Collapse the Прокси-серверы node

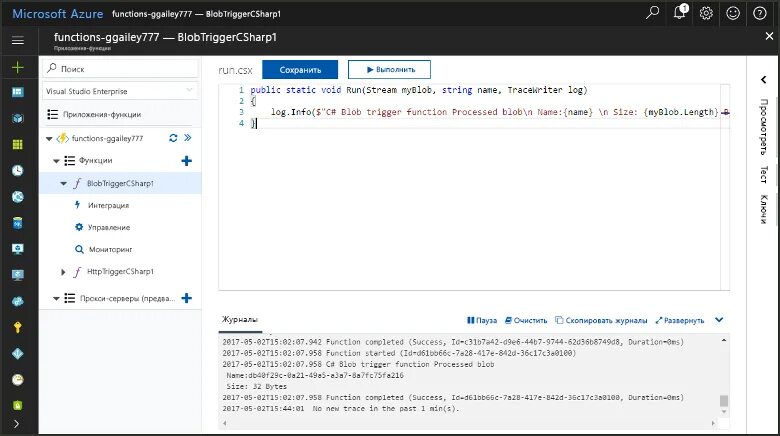point(56,299)
